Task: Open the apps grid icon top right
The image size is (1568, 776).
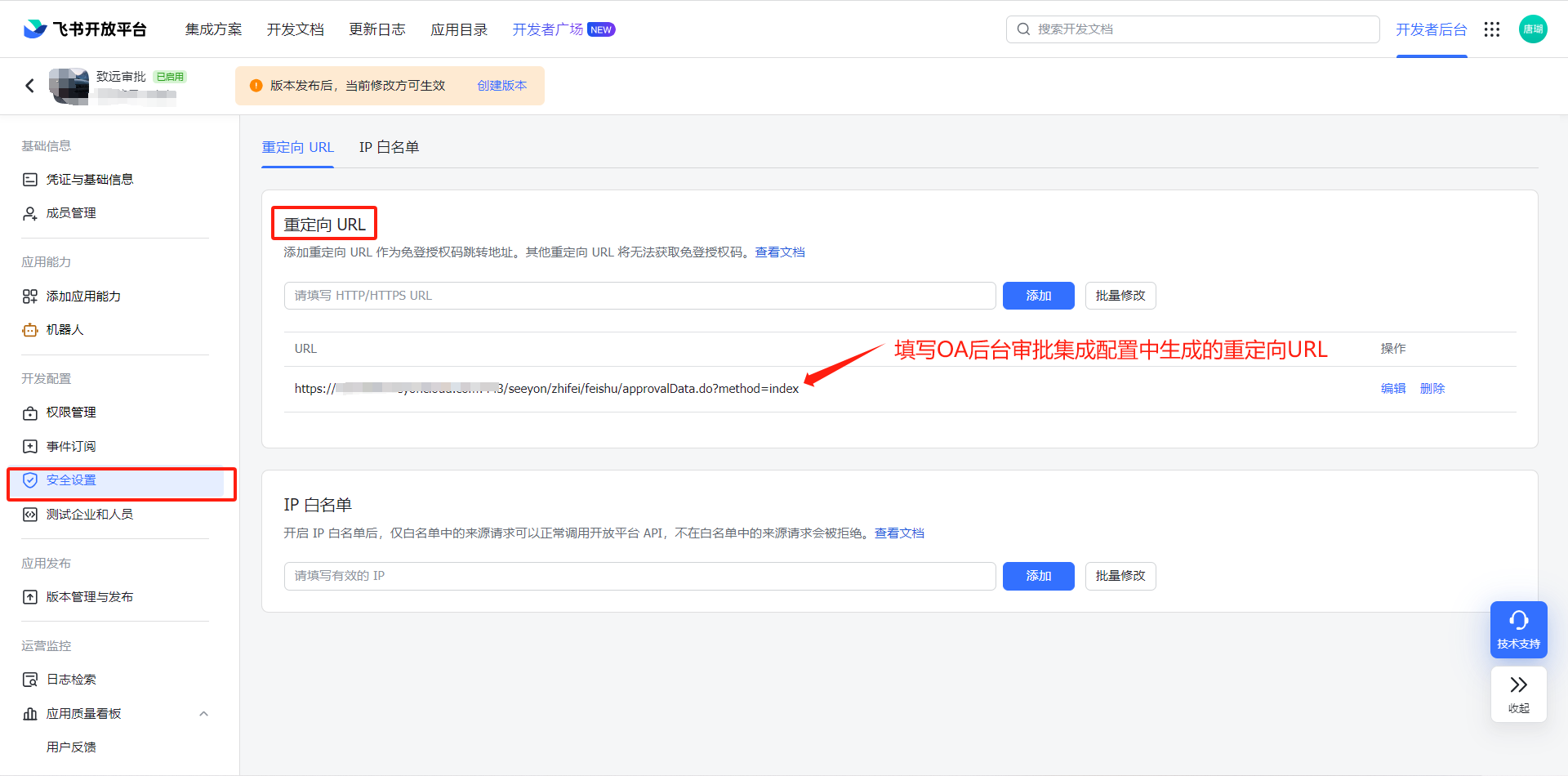Action: [1492, 29]
